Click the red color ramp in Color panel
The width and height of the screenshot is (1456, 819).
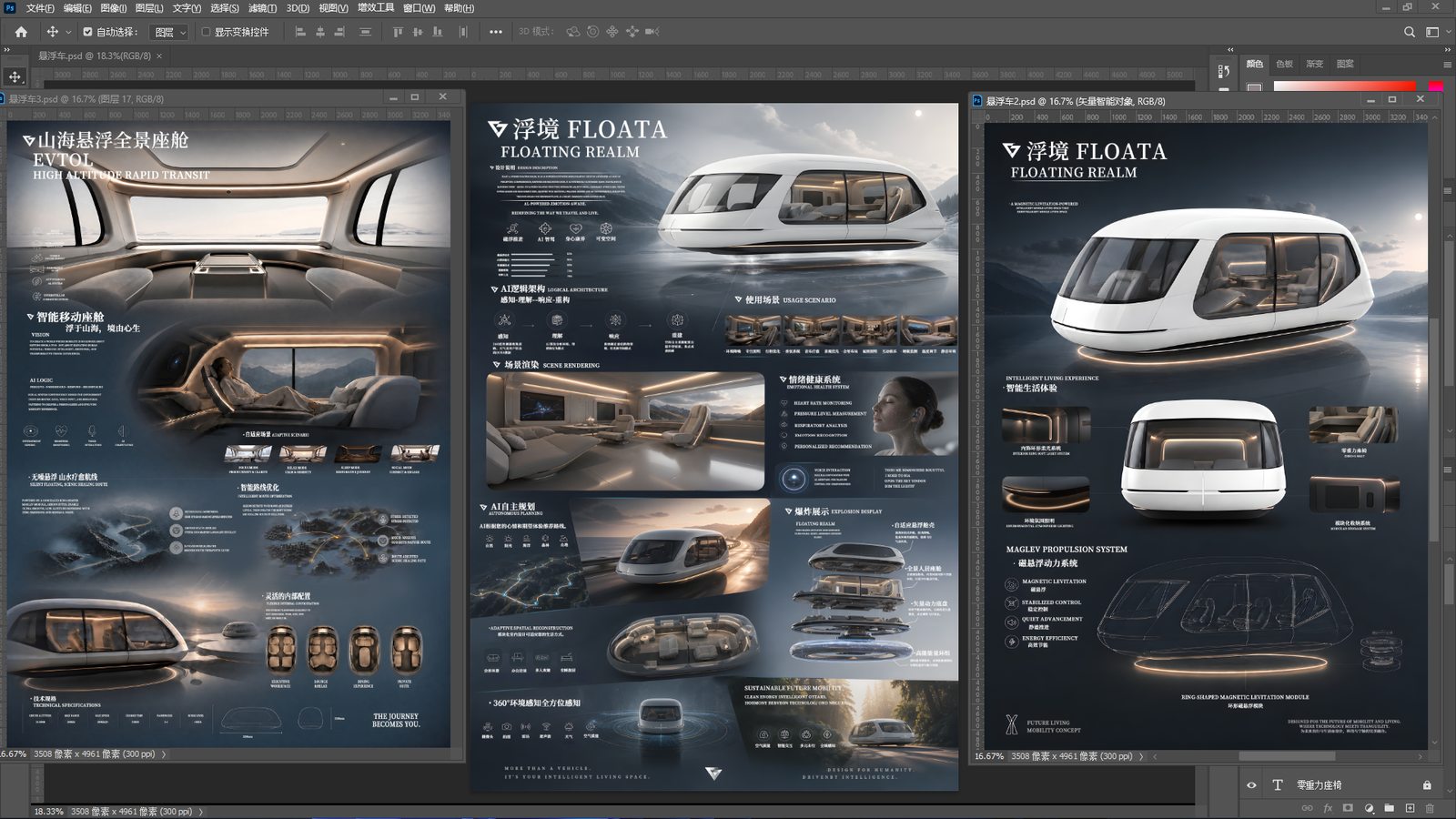pyautogui.click(x=1345, y=86)
